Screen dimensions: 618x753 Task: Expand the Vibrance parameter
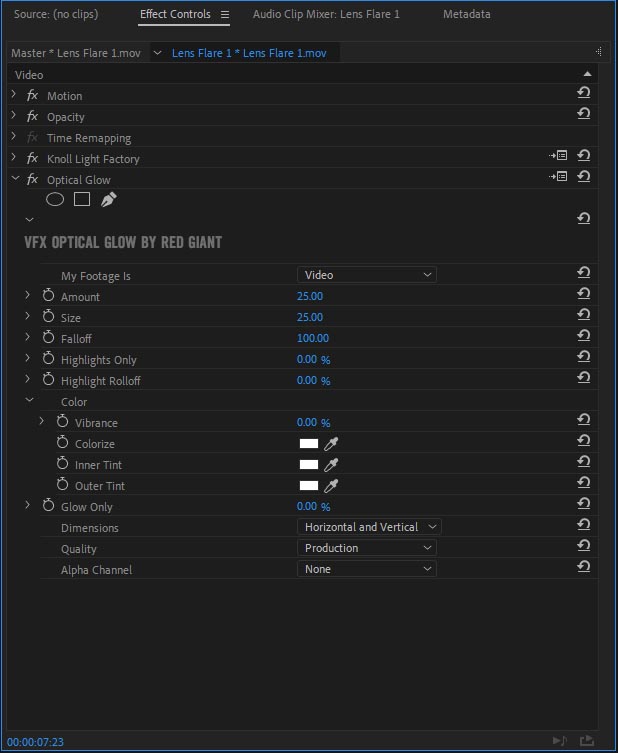point(41,421)
